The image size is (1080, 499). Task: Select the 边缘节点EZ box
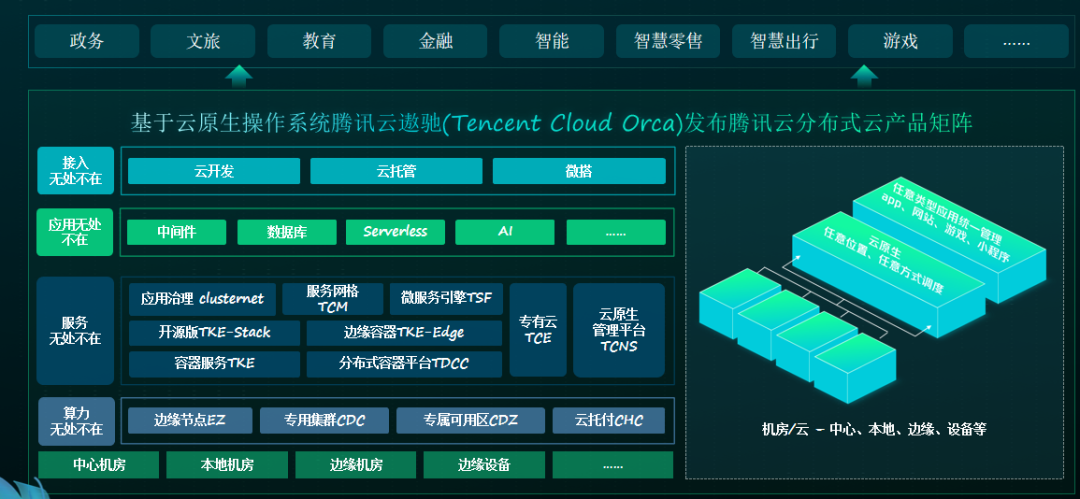(189, 420)
